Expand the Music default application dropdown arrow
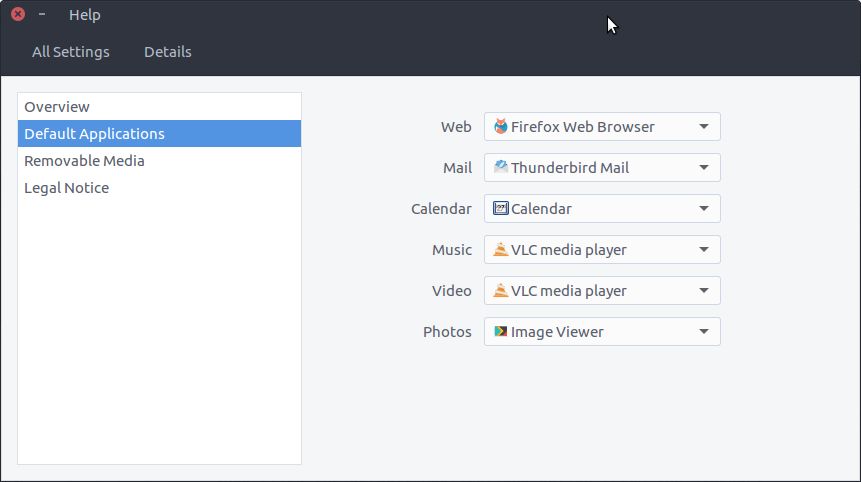 (x=703, y=249)
